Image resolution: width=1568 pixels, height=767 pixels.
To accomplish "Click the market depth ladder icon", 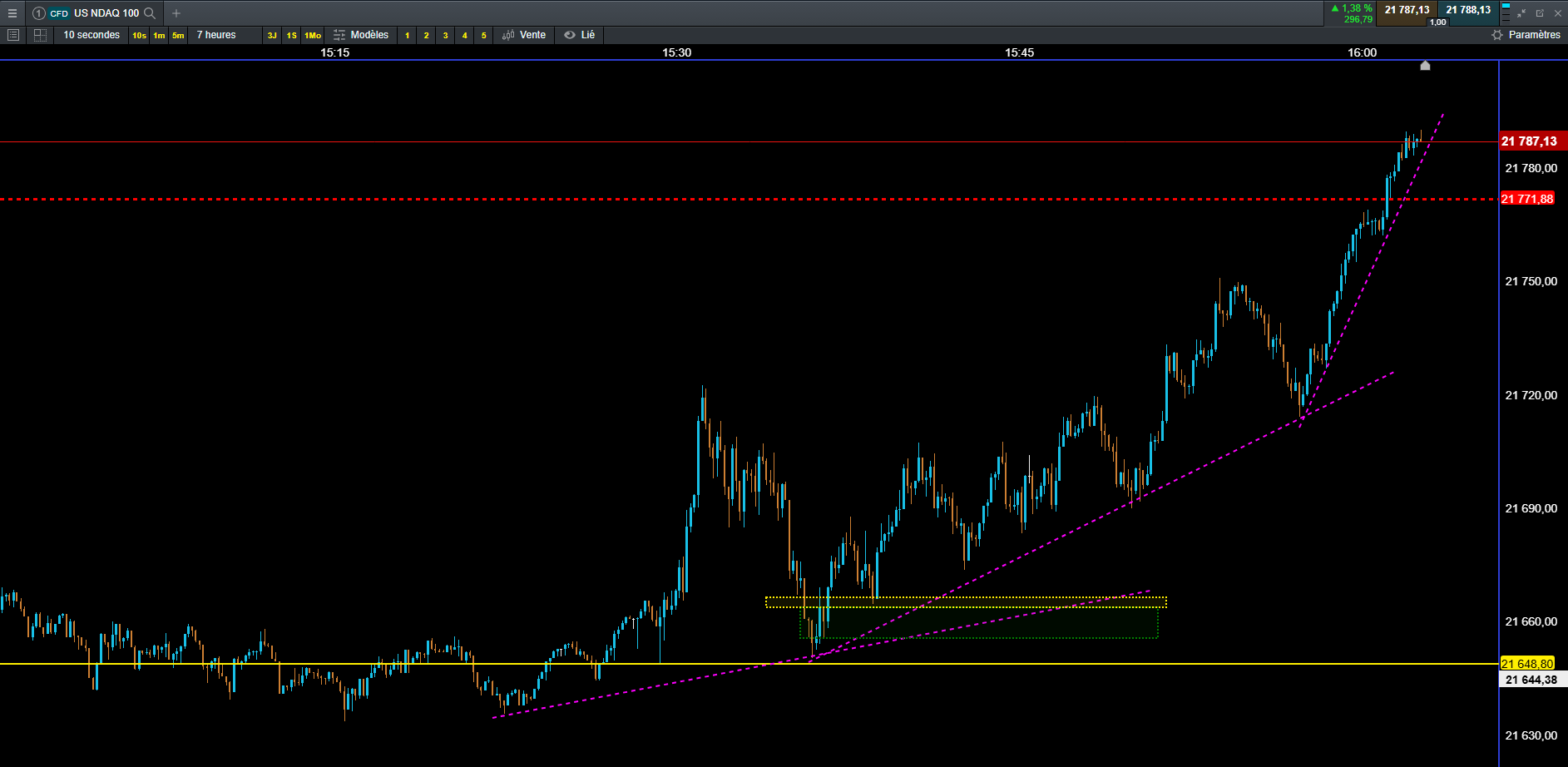I will 1506,12.
